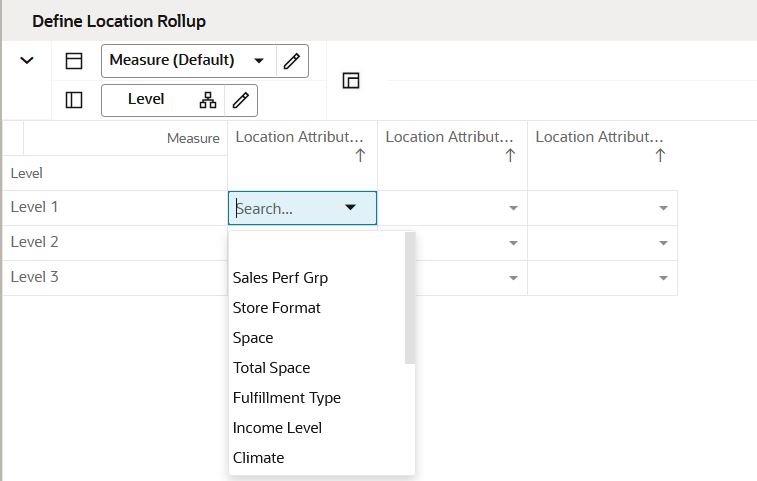Edit the Measure (Default) dimension
The width and height of the screenshot is (757, 481).
(x=291, y=61)
